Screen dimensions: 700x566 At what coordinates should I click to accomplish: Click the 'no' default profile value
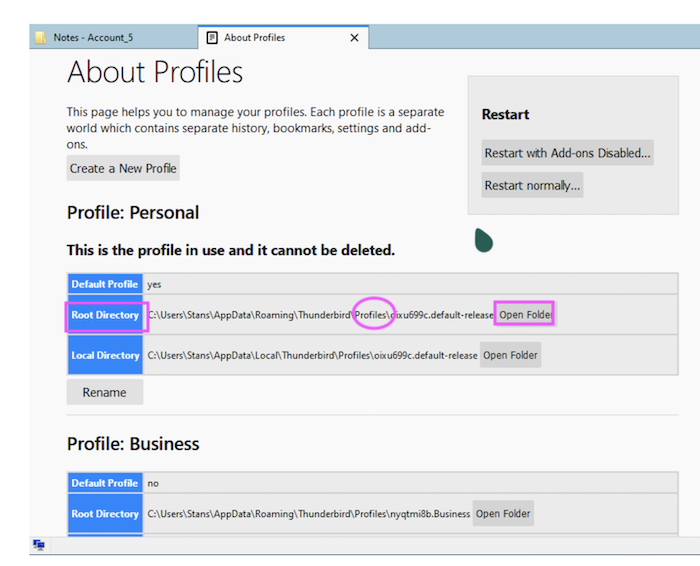pos(153,483)
